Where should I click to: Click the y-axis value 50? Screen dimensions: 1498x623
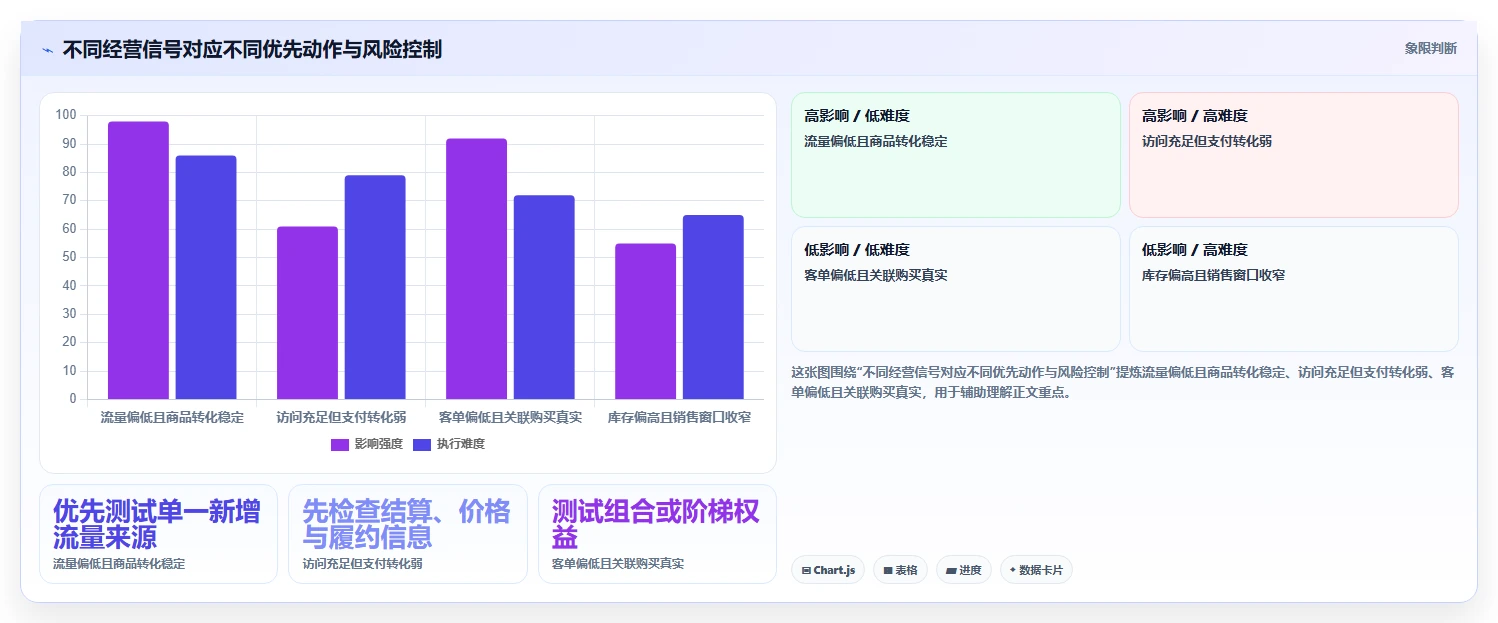tap(69, 257)
